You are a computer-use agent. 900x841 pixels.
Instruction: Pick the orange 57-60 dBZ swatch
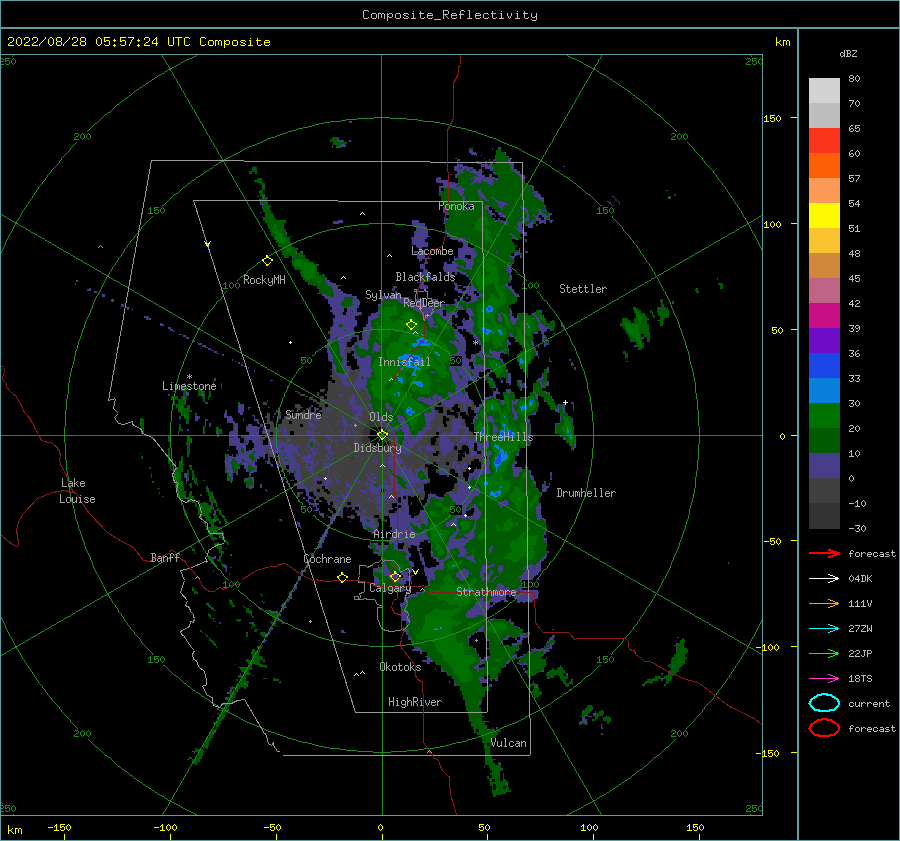824,166
